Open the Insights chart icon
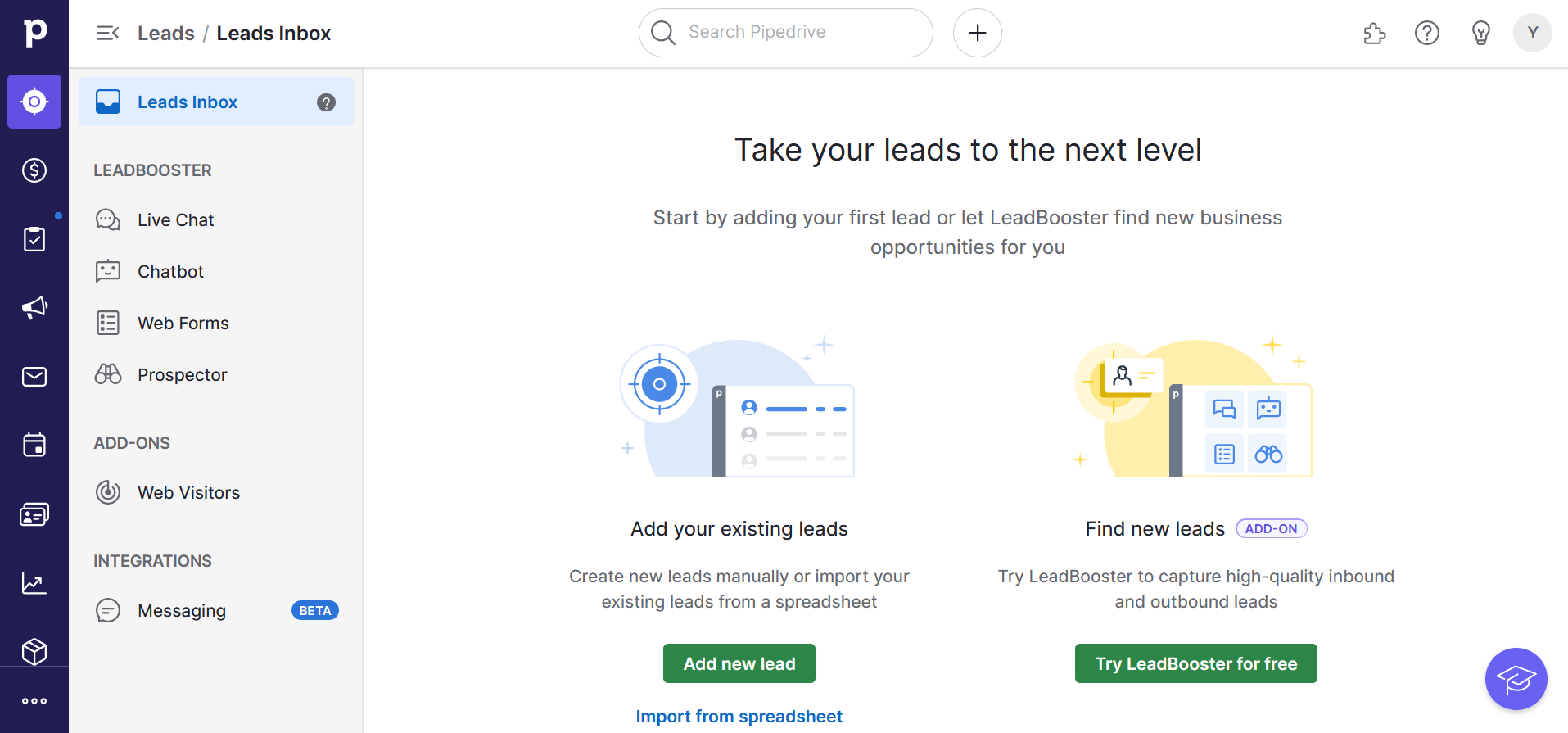 [x=34, y=583]
